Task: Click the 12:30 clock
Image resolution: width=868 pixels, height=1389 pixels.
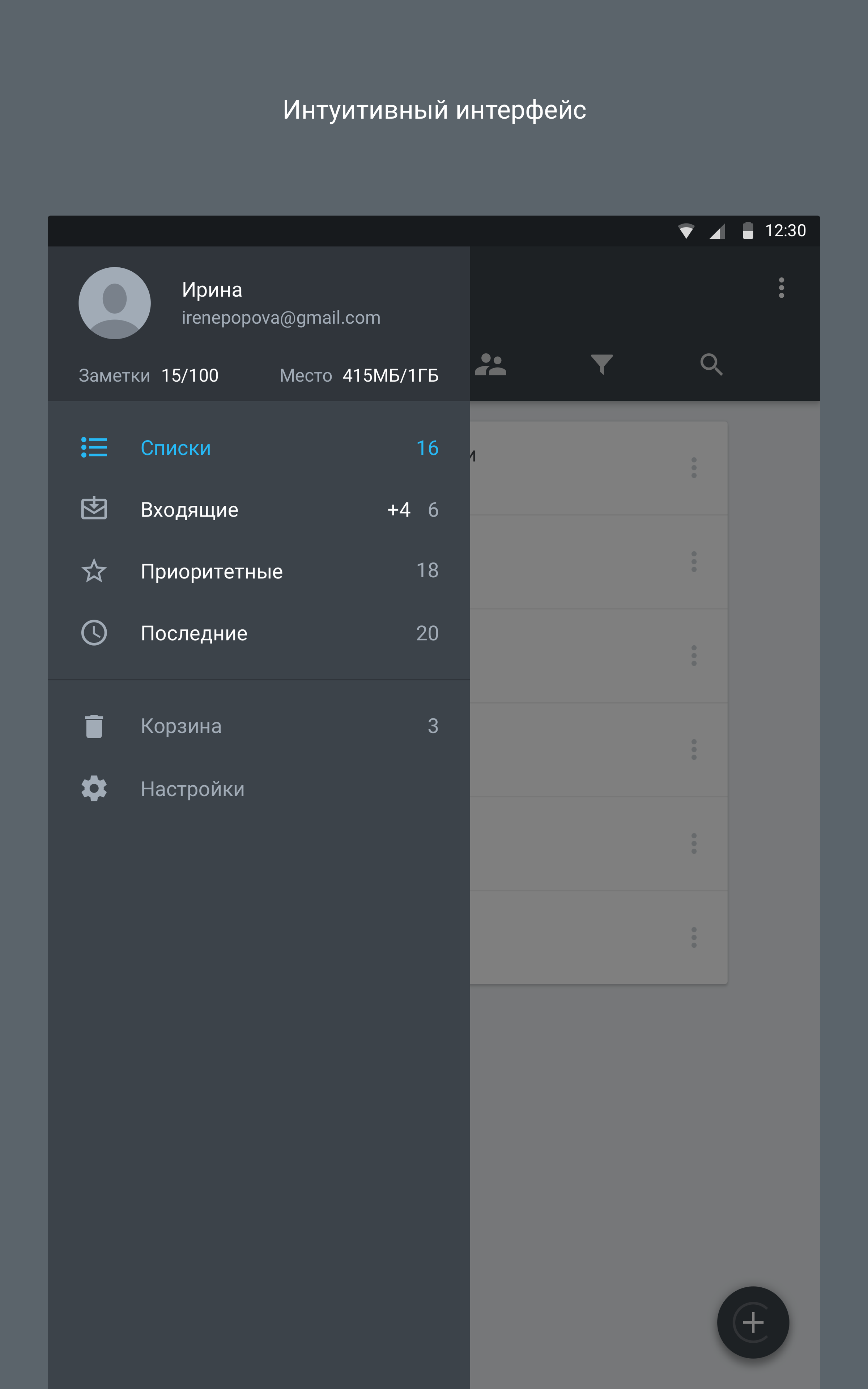Action: pyautogui.click(x=785, y=231)
